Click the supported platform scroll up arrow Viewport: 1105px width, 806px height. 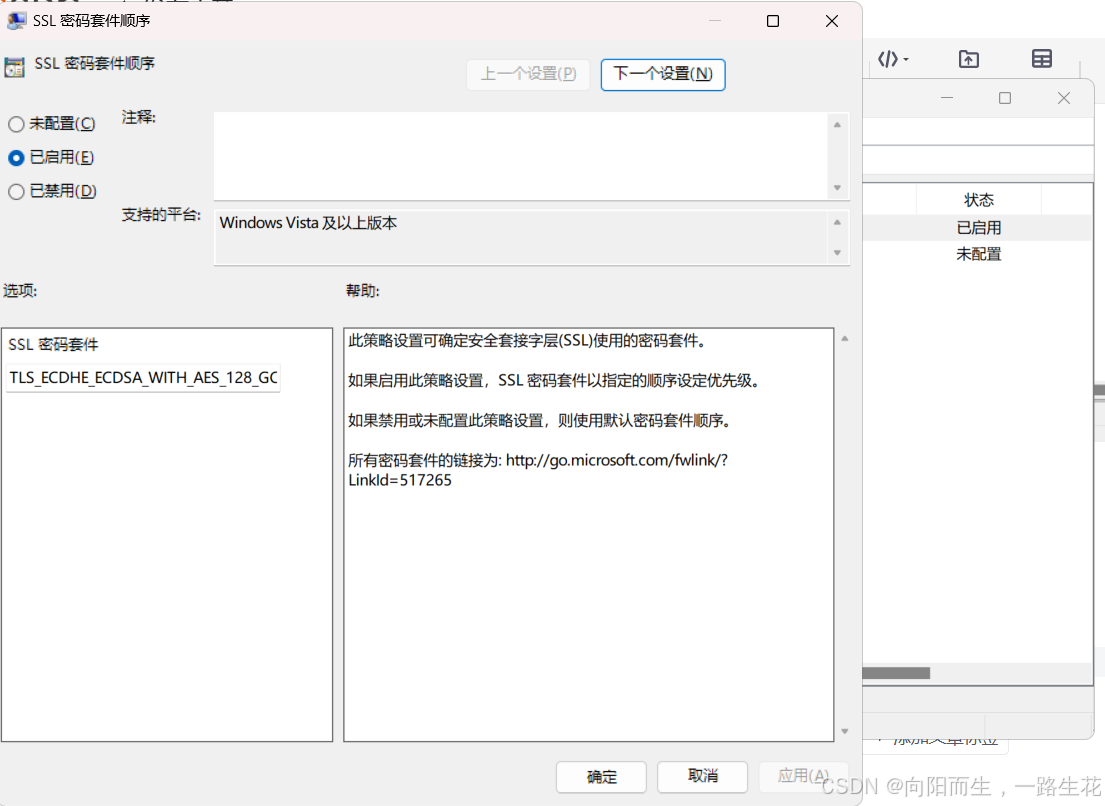point(837,222)
